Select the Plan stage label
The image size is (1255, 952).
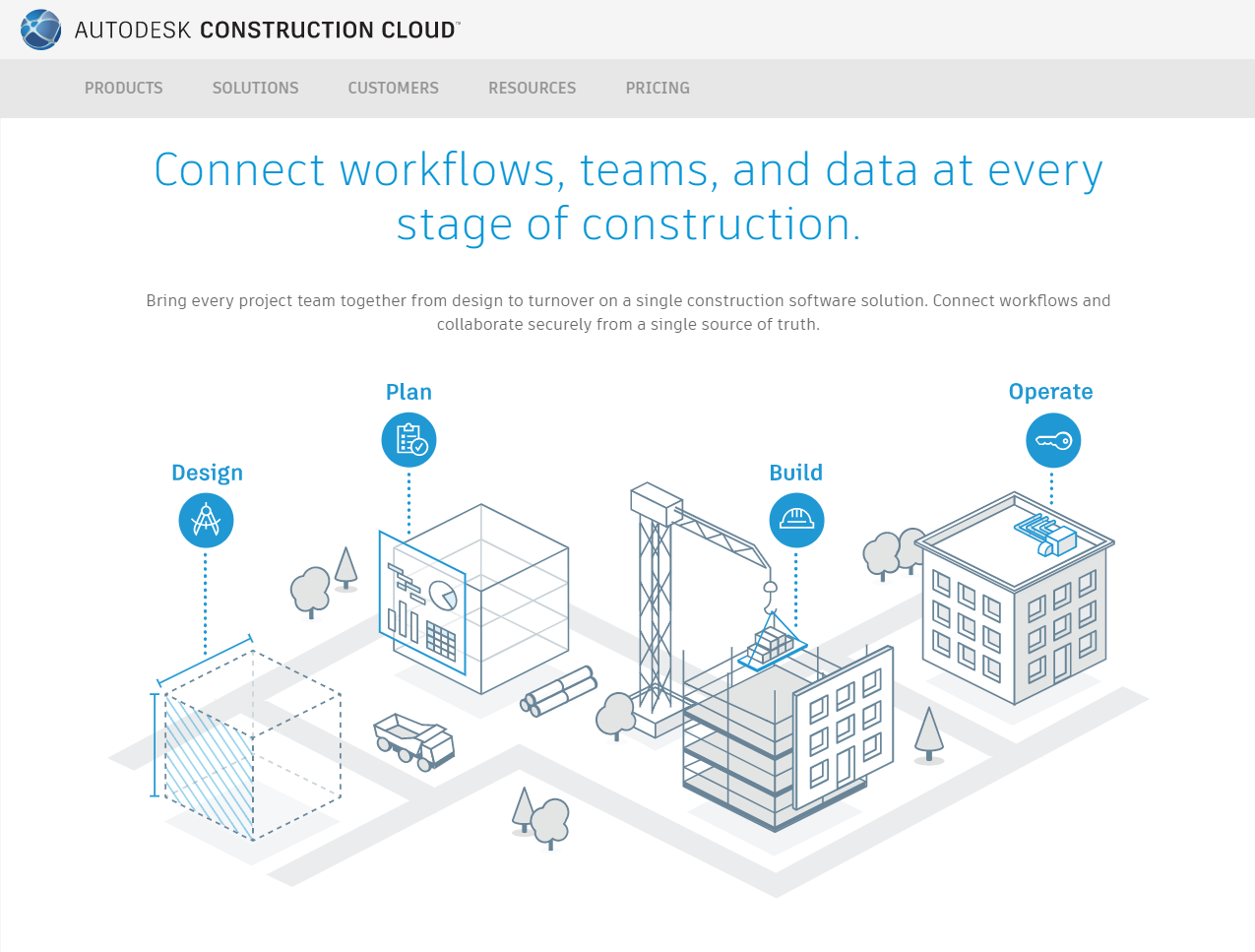[x=408, y=392]
